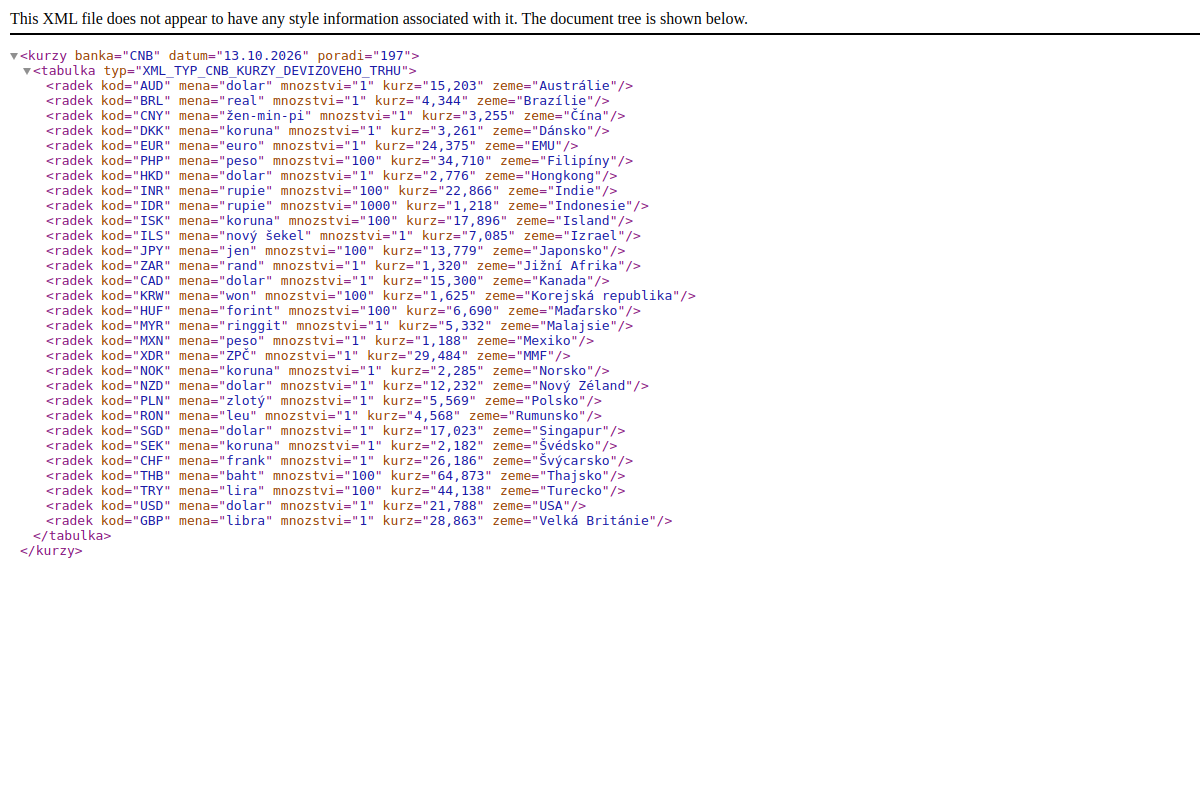Select the AUD Austrálie row
The image size is (1200, 800).
tap(339, 86)
